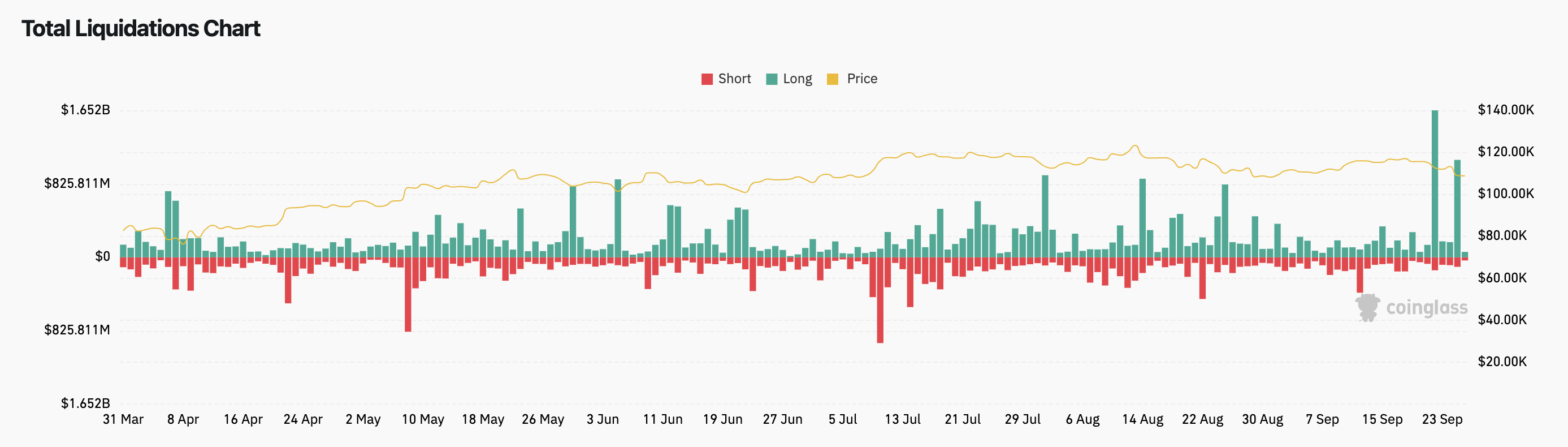The width and height of the screenshot is (1568, 447).
Task: Click the coinglass mascot watermark icon
Action: tap(1368, 308)
